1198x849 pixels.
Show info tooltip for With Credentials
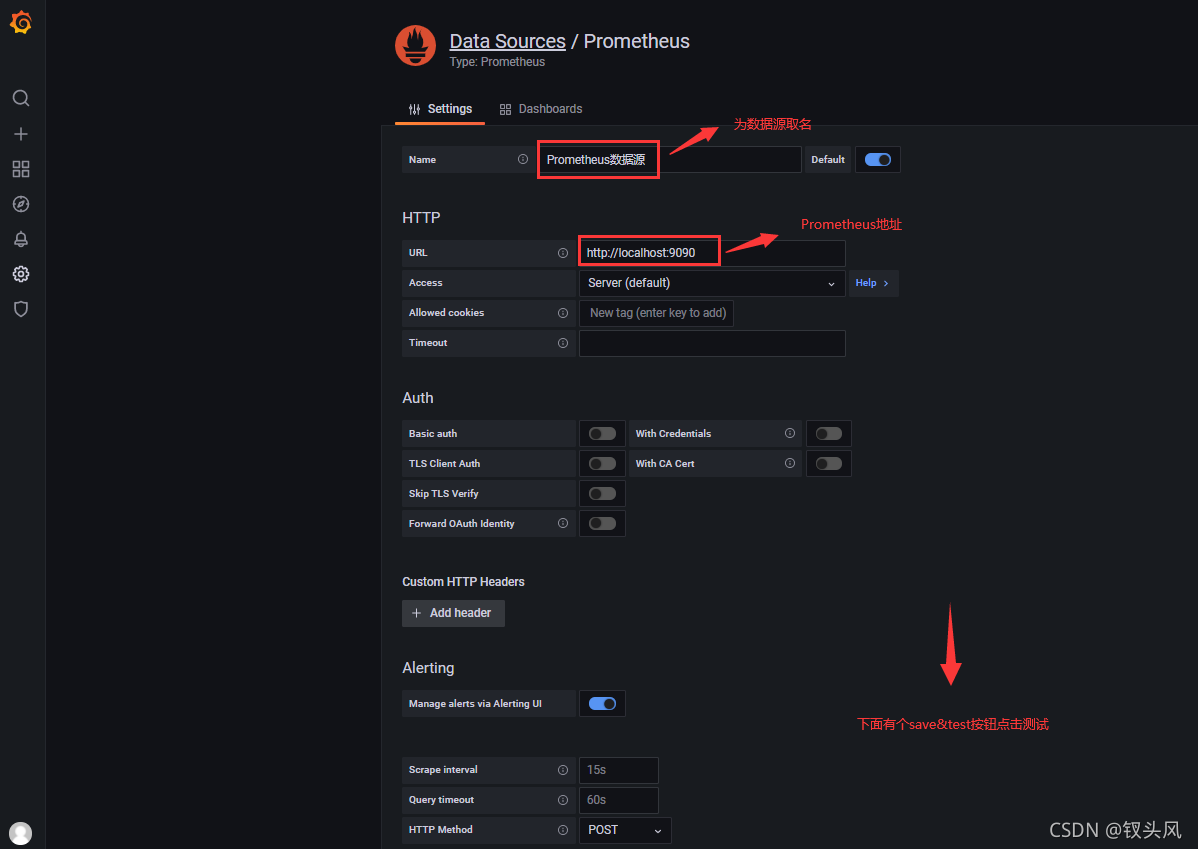point(790,433)
